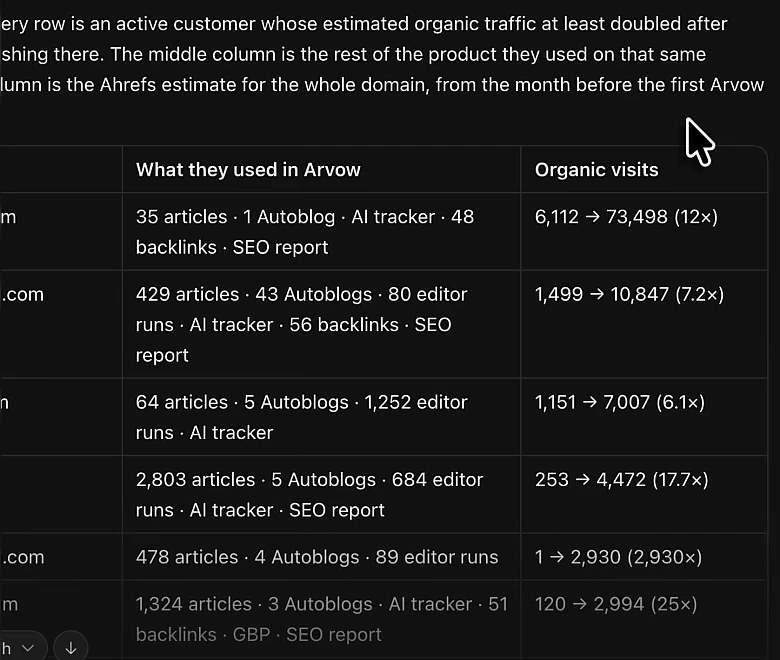Screen dimensions: 780x660
Task: Click the value '1 → 2,930 (2,930×)'
Action: pyautogui.click(x=618, y=557)
